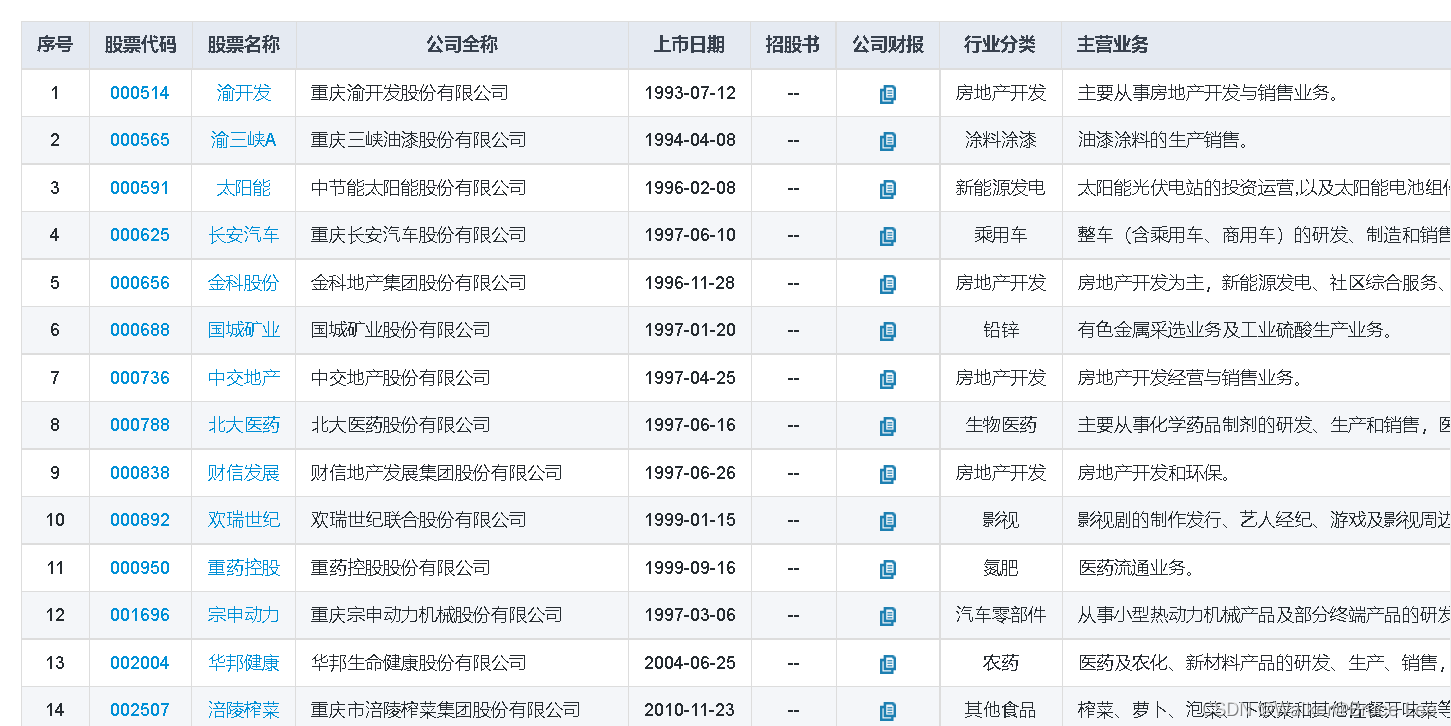Open stock code link 000591
The height and width of the screenshot is (726, 1451).
pyautogui.click(x=140, y=188)
